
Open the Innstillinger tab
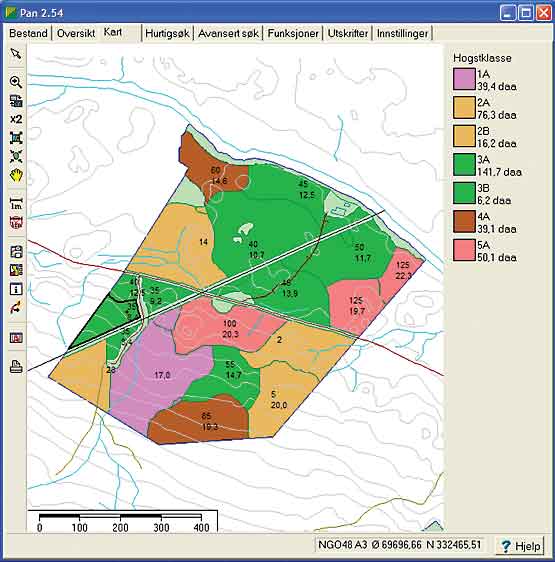click(x=402, y=33)
